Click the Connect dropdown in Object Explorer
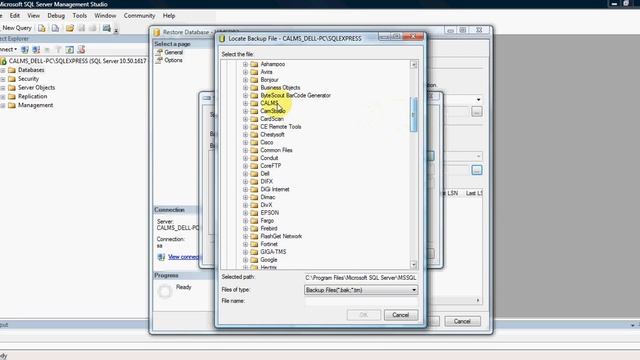Image resolution: width=640 pixels, height=360 pixels. tap(8, 49)
